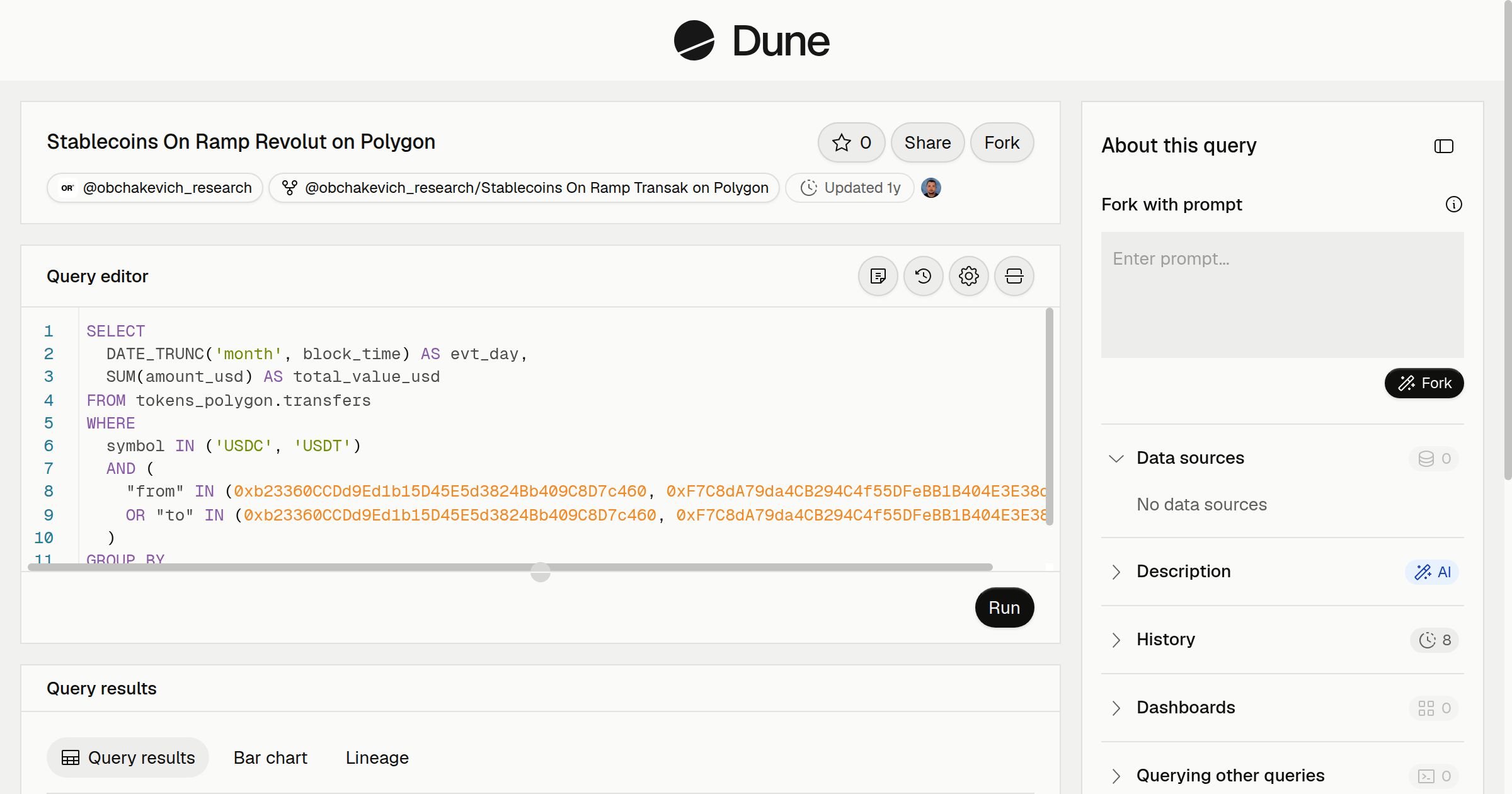Expand the Description section

1116,572
